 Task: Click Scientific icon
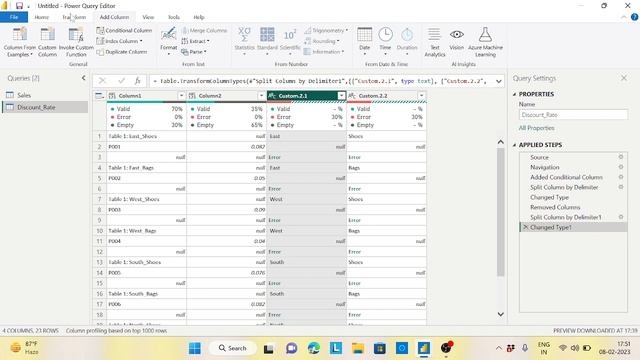(290, 35)
